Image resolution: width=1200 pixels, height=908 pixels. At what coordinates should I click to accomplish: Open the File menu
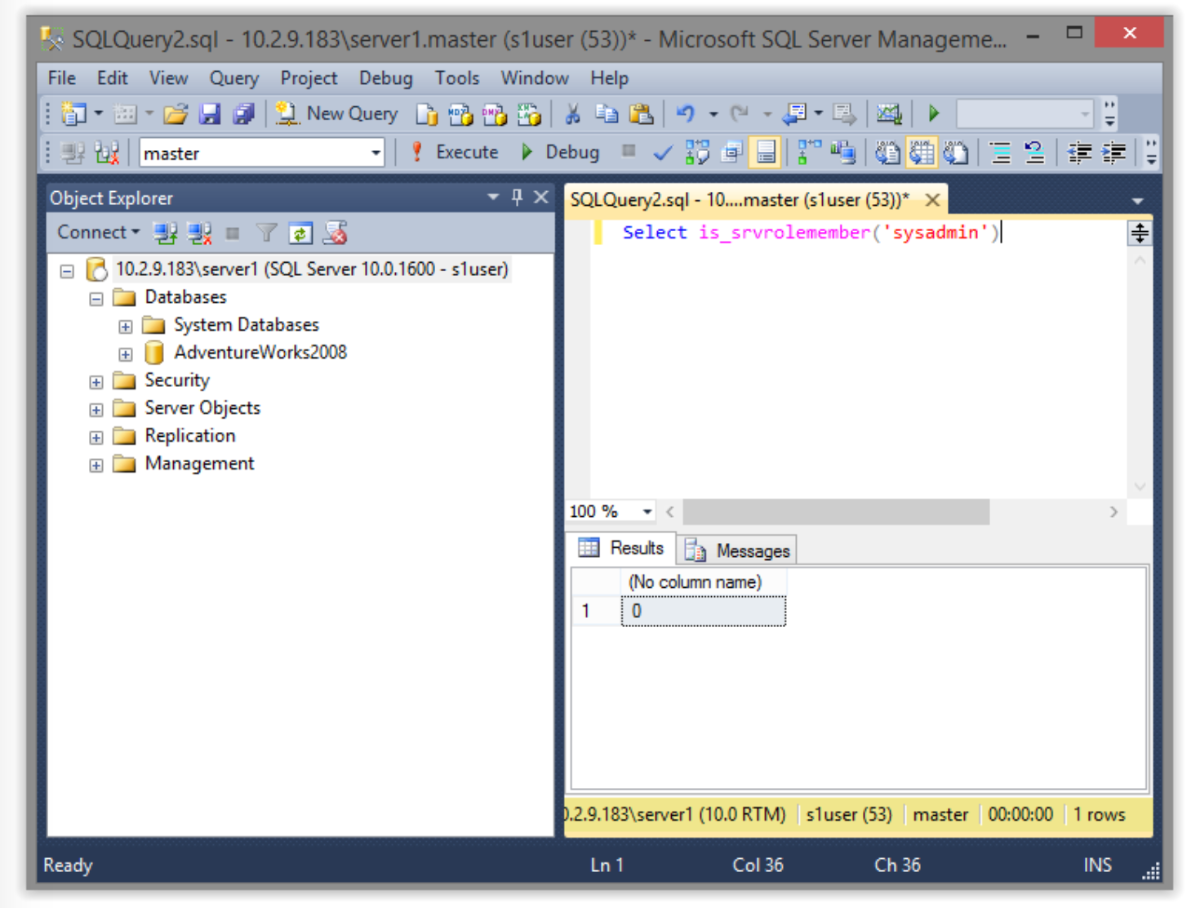coord(62,78)
